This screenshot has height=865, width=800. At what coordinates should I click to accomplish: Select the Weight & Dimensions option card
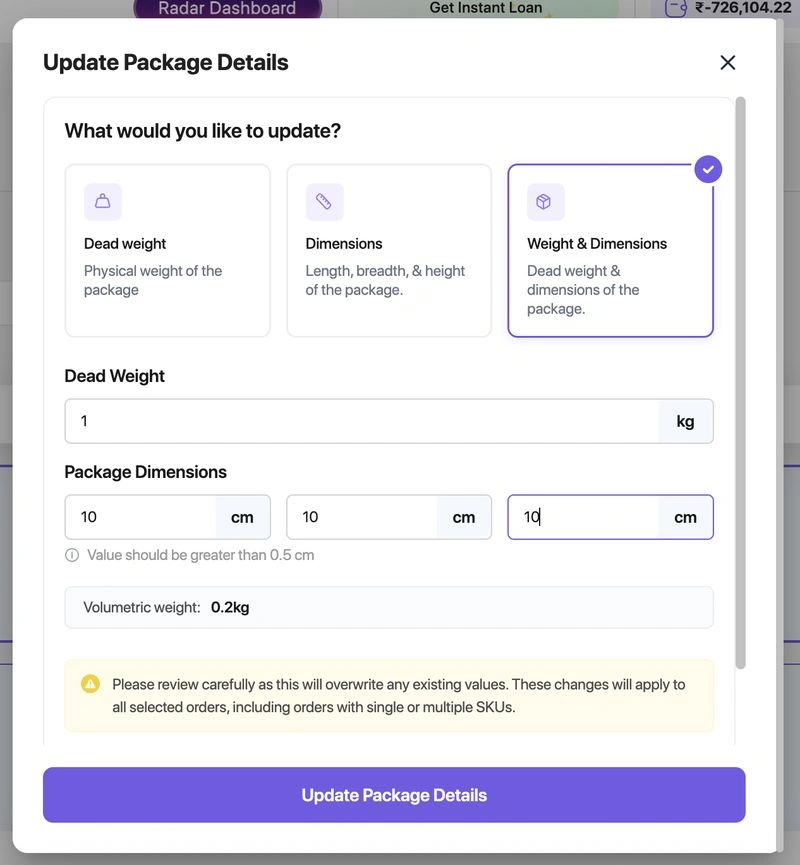coord(611,250)
